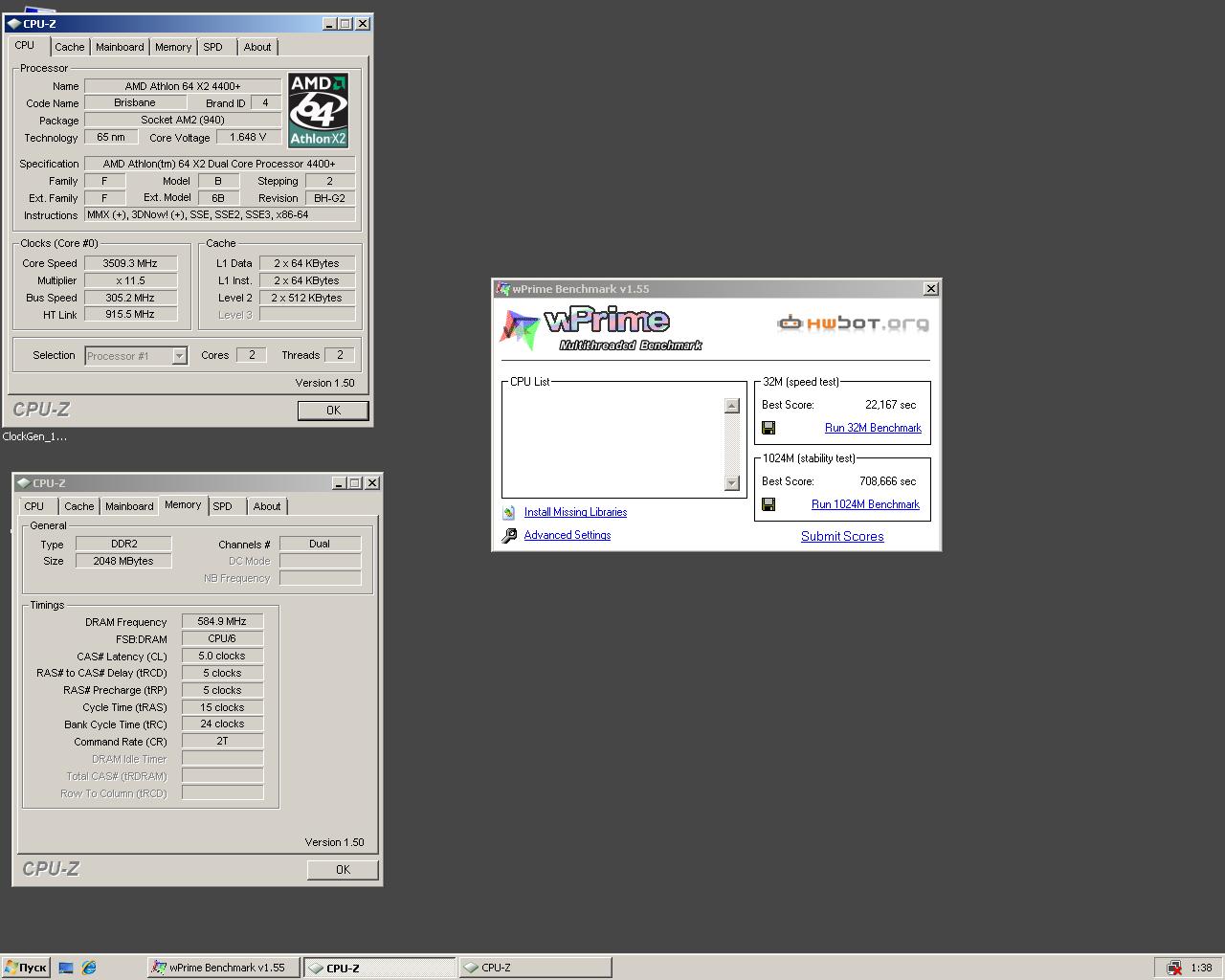Click the taskbar clock showing 1:38
The width and height of the screenshot is (1225, 980).
(x=1201, y=968)
